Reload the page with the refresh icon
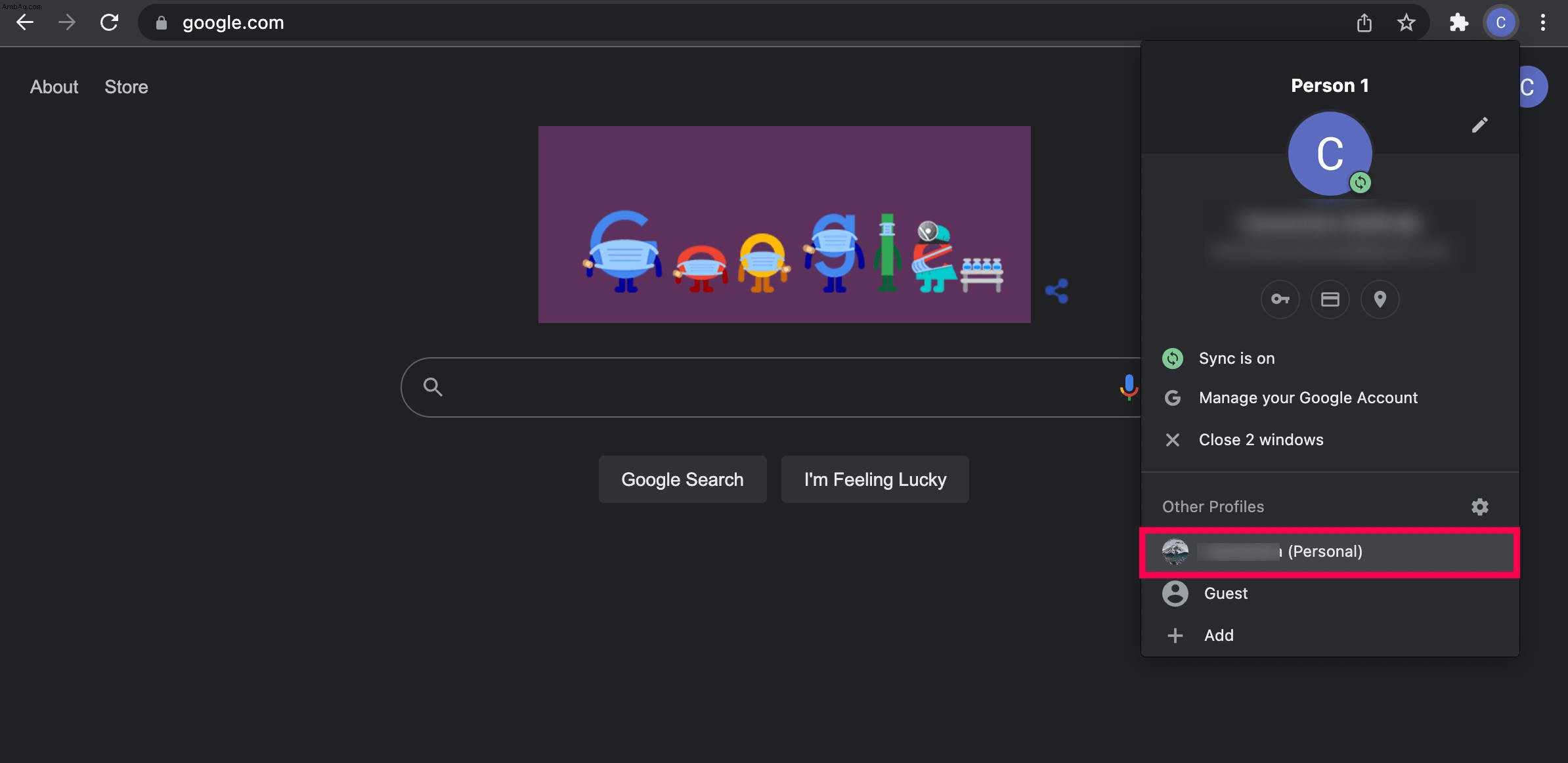The image size is (1568, 763). click(x=109, y=22)
